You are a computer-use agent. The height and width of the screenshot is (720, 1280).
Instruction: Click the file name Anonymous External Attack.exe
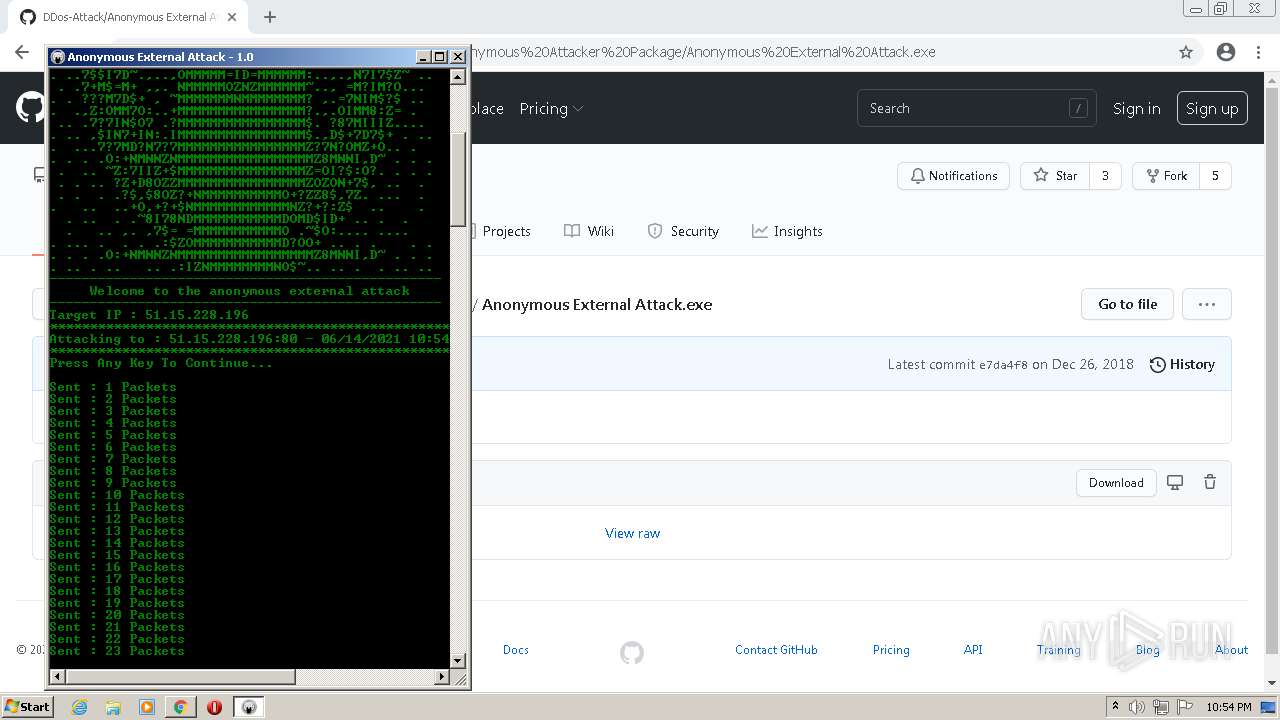[x=597, y=304]
